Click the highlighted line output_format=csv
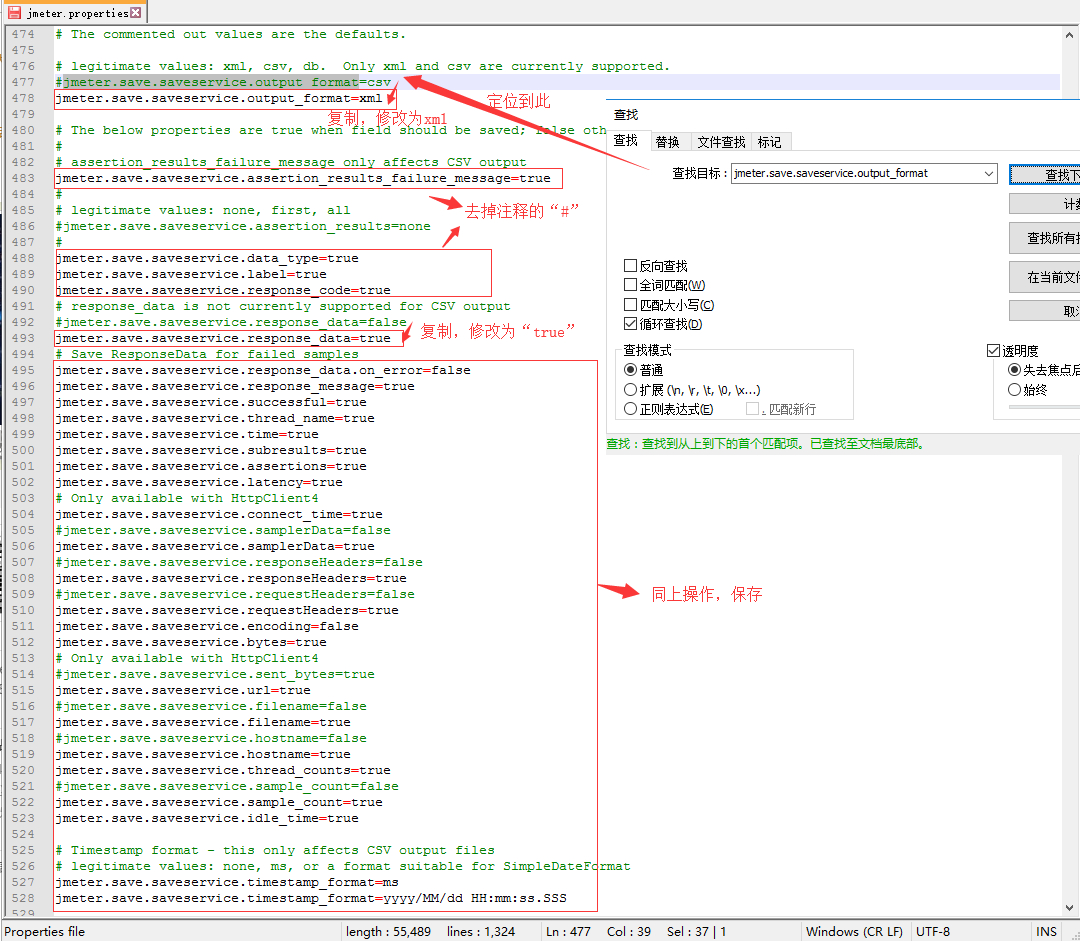 [223, 82]
